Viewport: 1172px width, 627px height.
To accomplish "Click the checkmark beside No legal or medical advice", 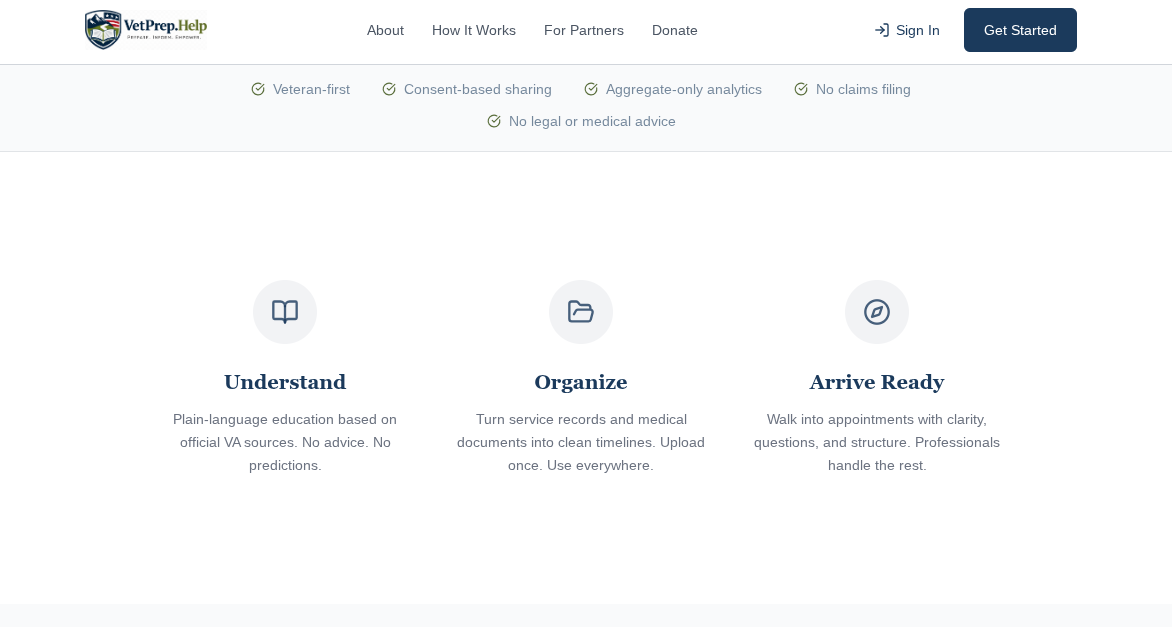I will click(x=494, y=121).
